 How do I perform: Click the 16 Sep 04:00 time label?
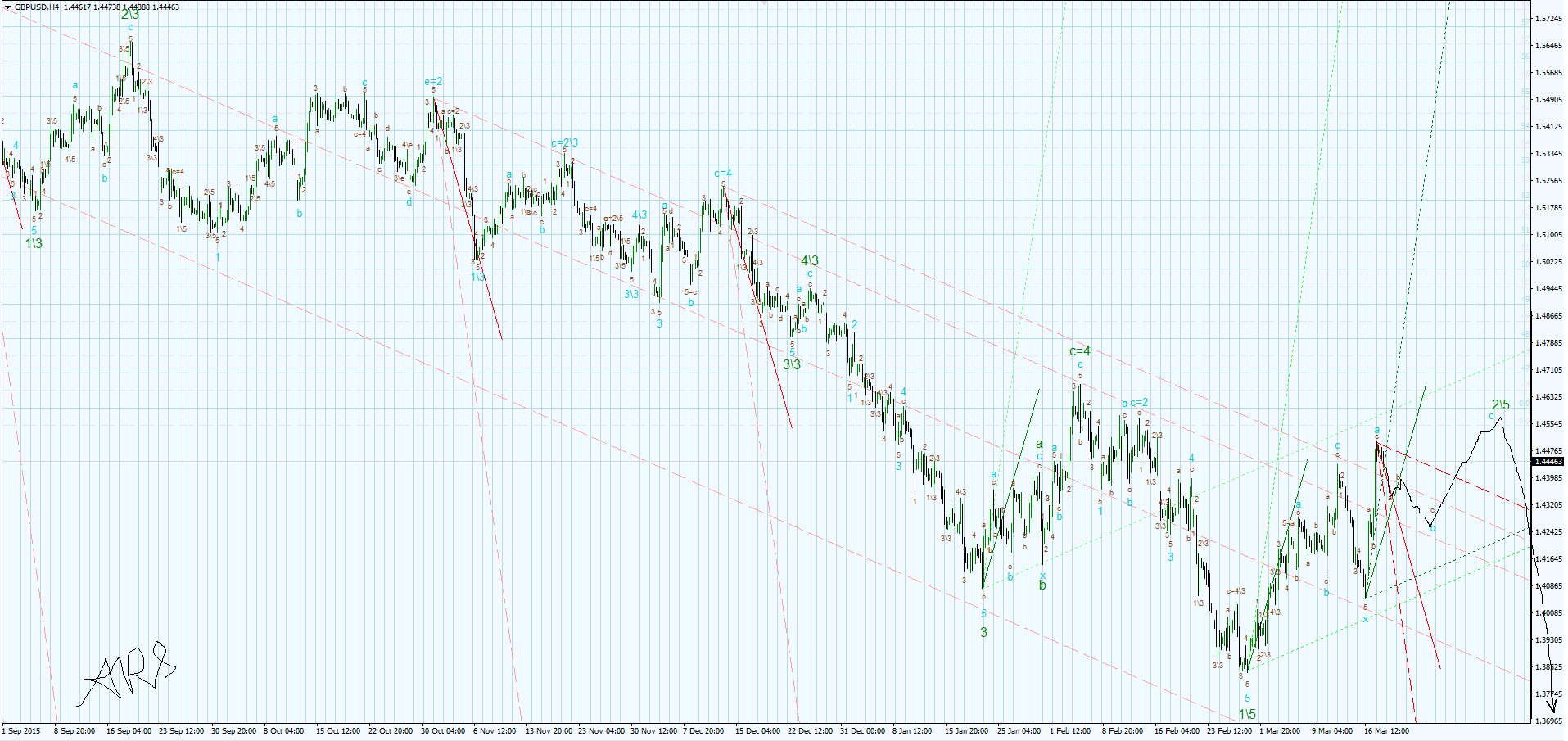[x=129, y=730]
